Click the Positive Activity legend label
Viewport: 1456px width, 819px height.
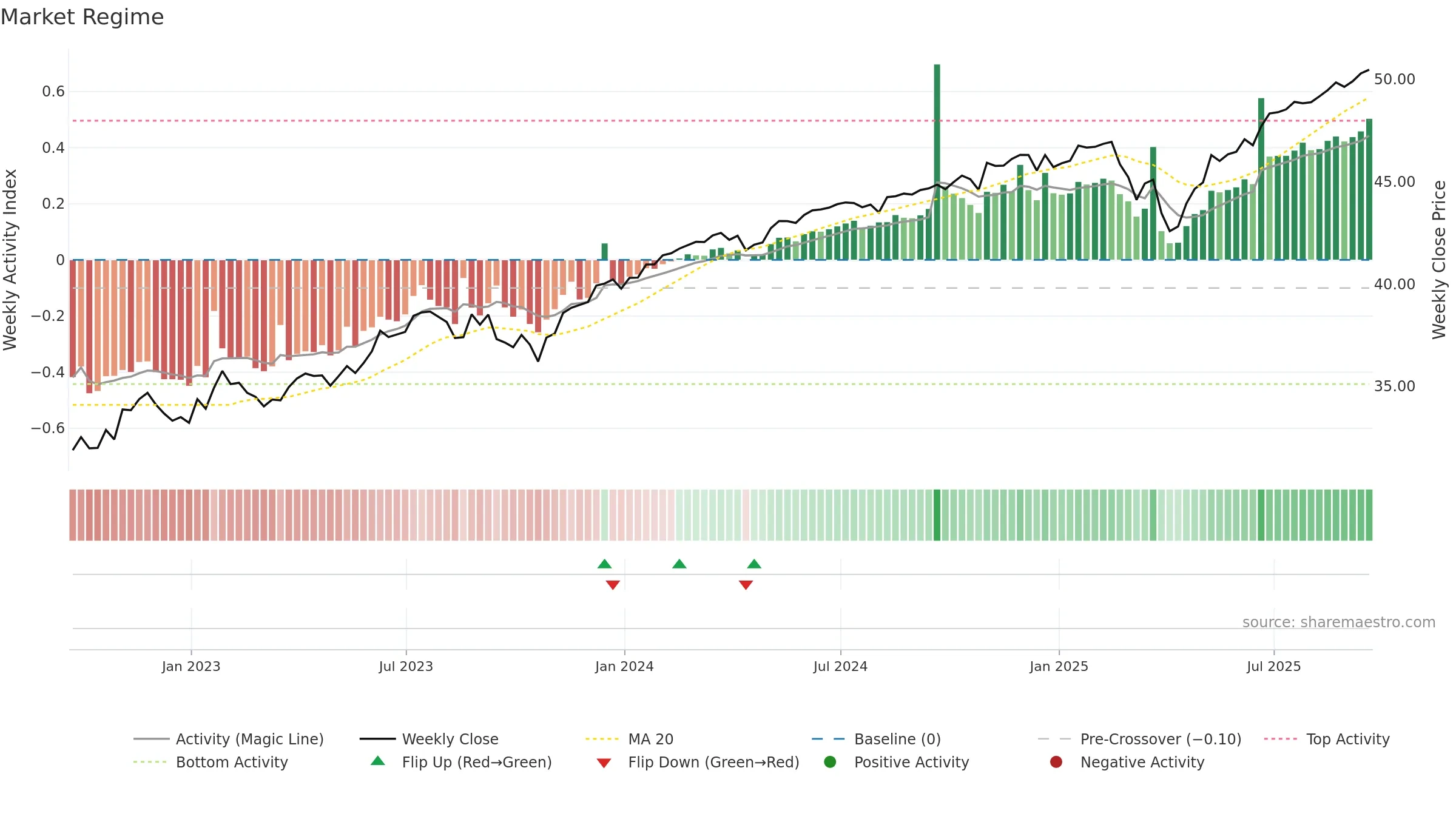[911, 762]
